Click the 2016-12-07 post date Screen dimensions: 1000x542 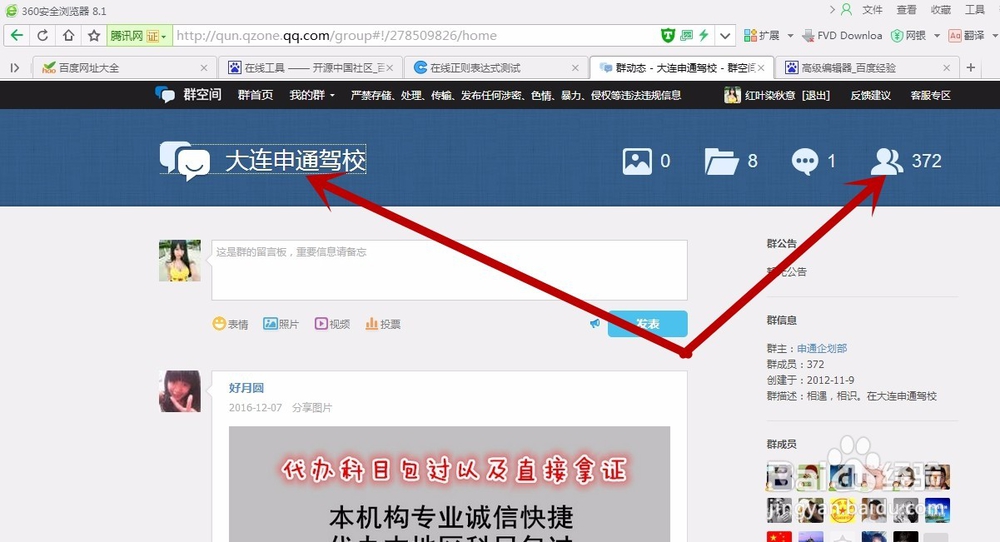(x=255, y=407)
